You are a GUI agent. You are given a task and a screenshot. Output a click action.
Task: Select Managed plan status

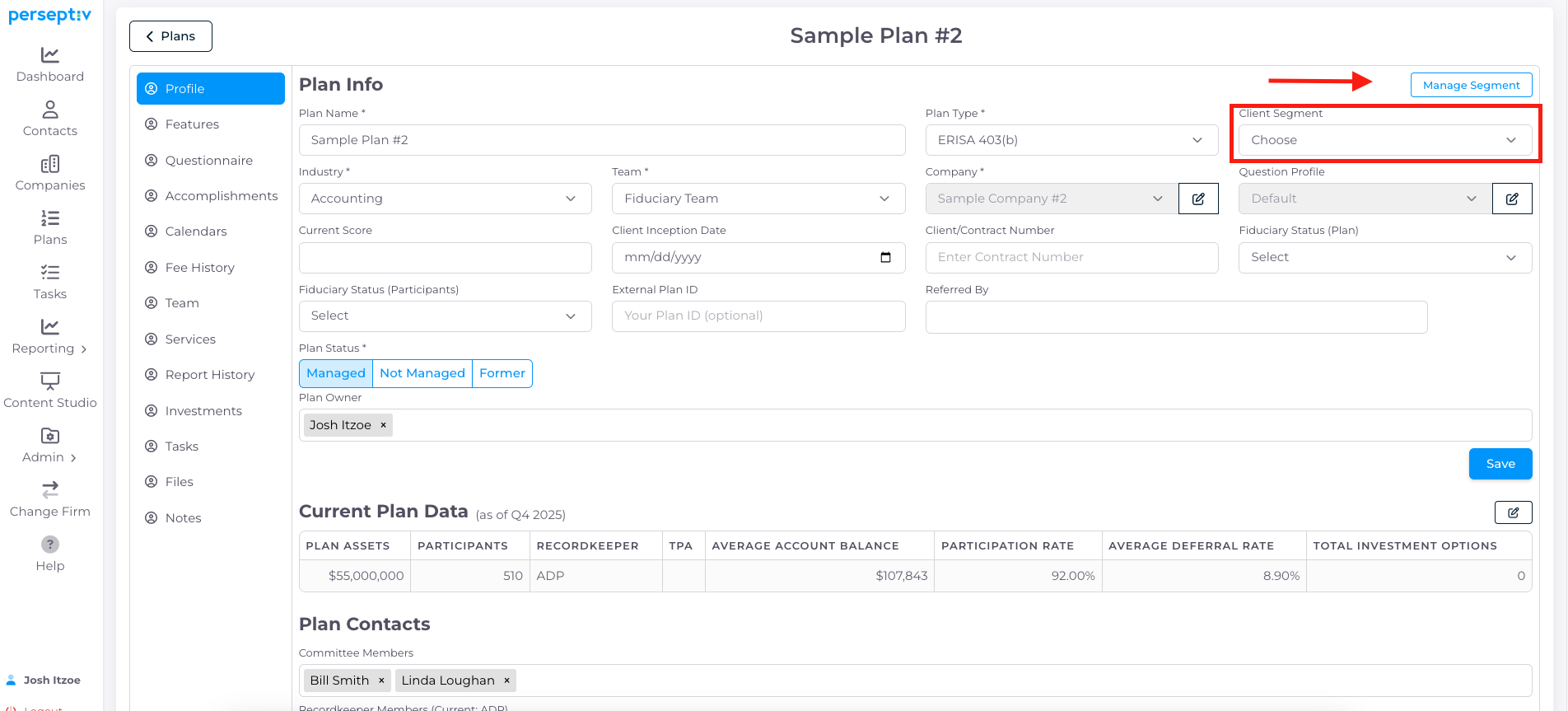[336, 373]
